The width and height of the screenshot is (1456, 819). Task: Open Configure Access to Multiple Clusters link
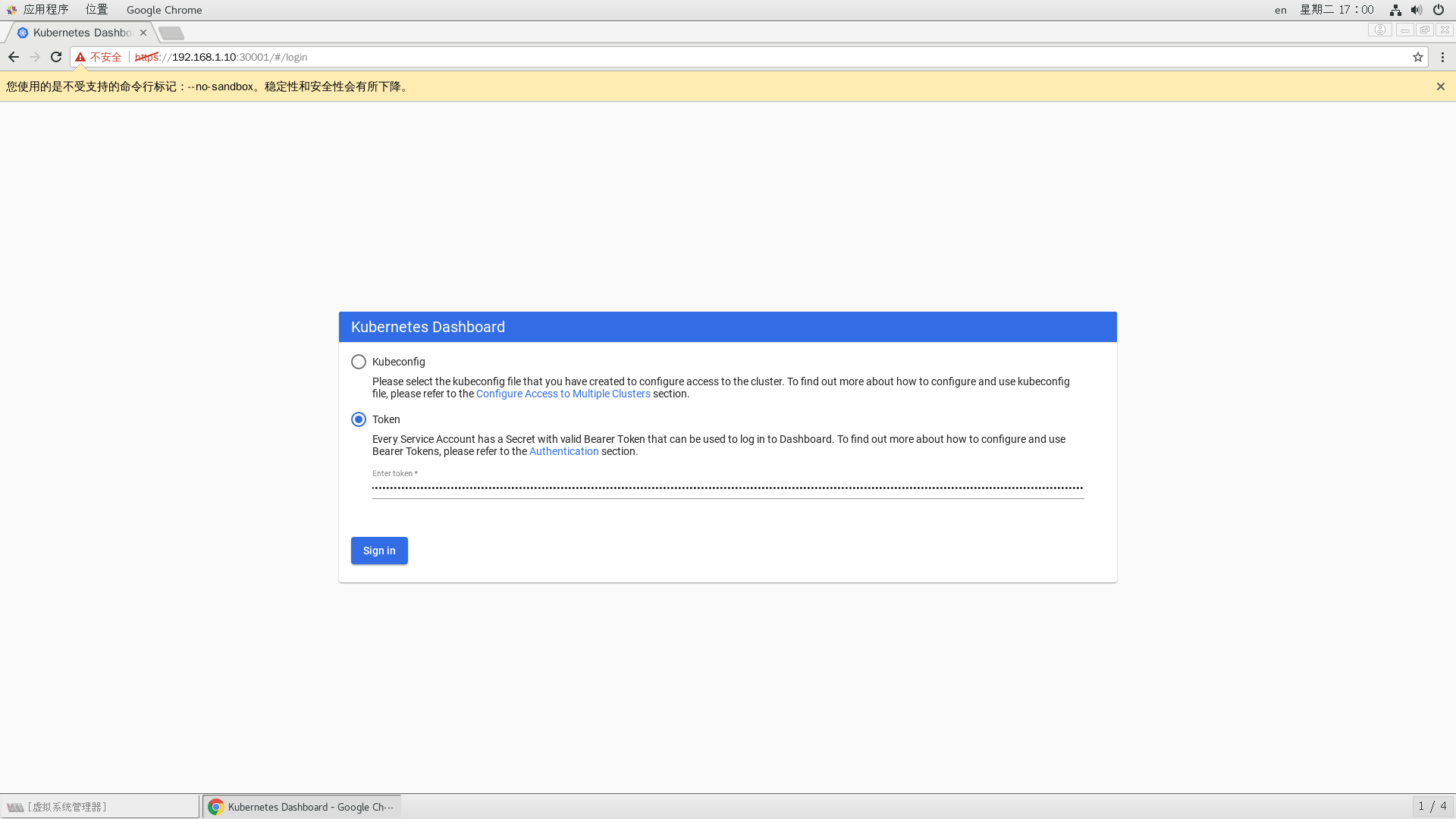(x=563, y=394)
